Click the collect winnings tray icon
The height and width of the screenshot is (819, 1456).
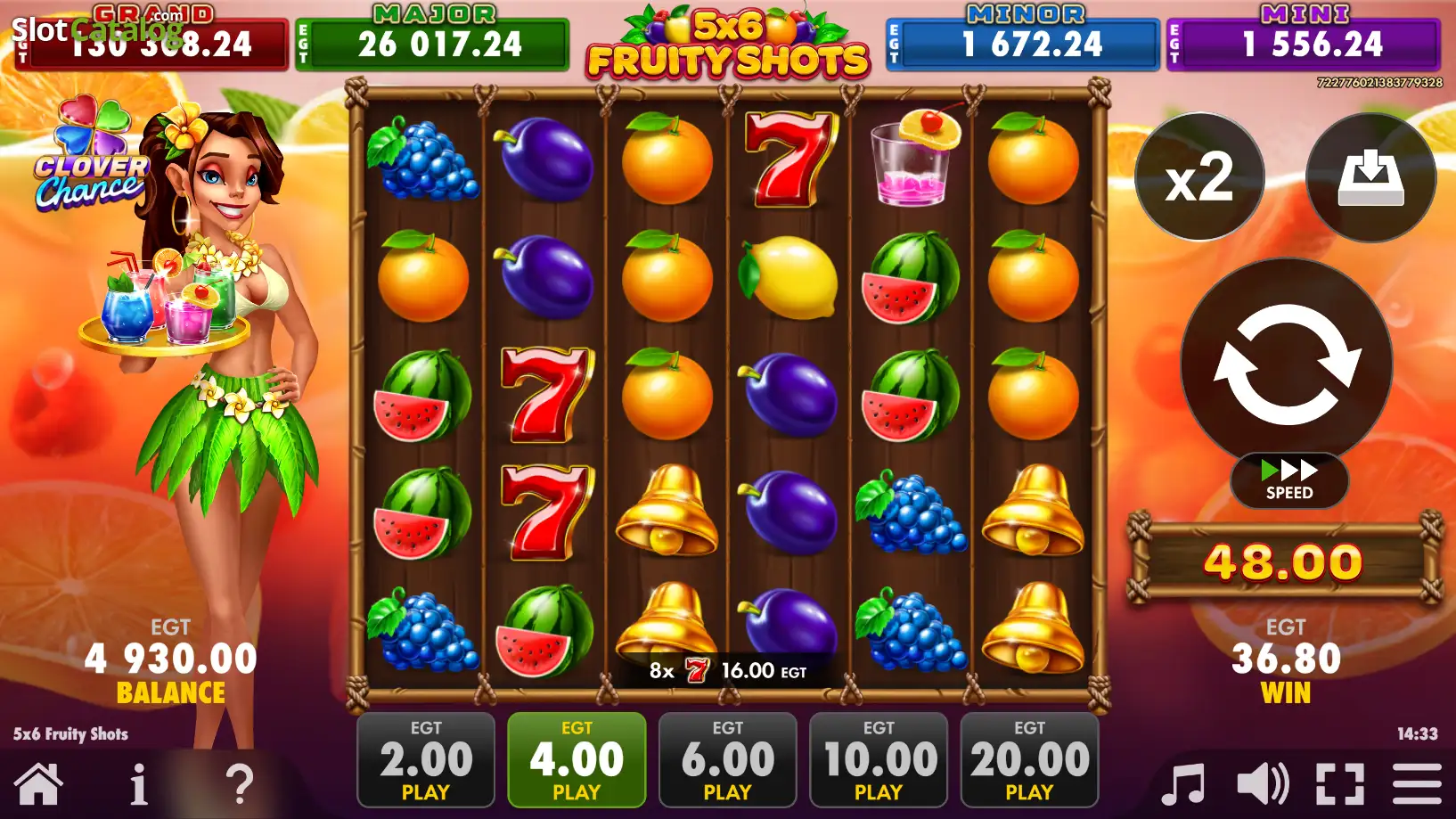tap(1370, 176)
